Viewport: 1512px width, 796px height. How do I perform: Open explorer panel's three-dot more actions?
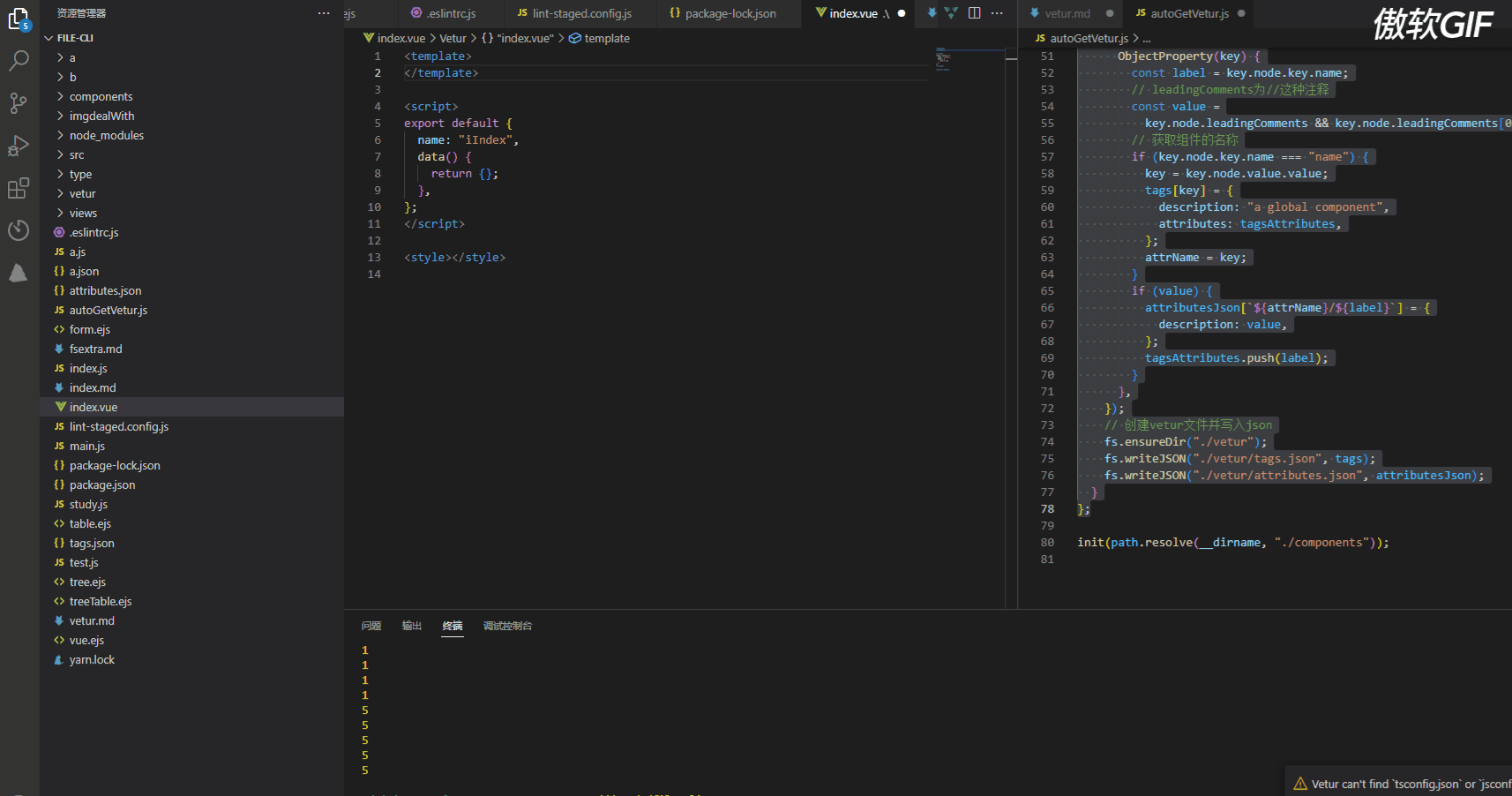[x=324, y=13]
